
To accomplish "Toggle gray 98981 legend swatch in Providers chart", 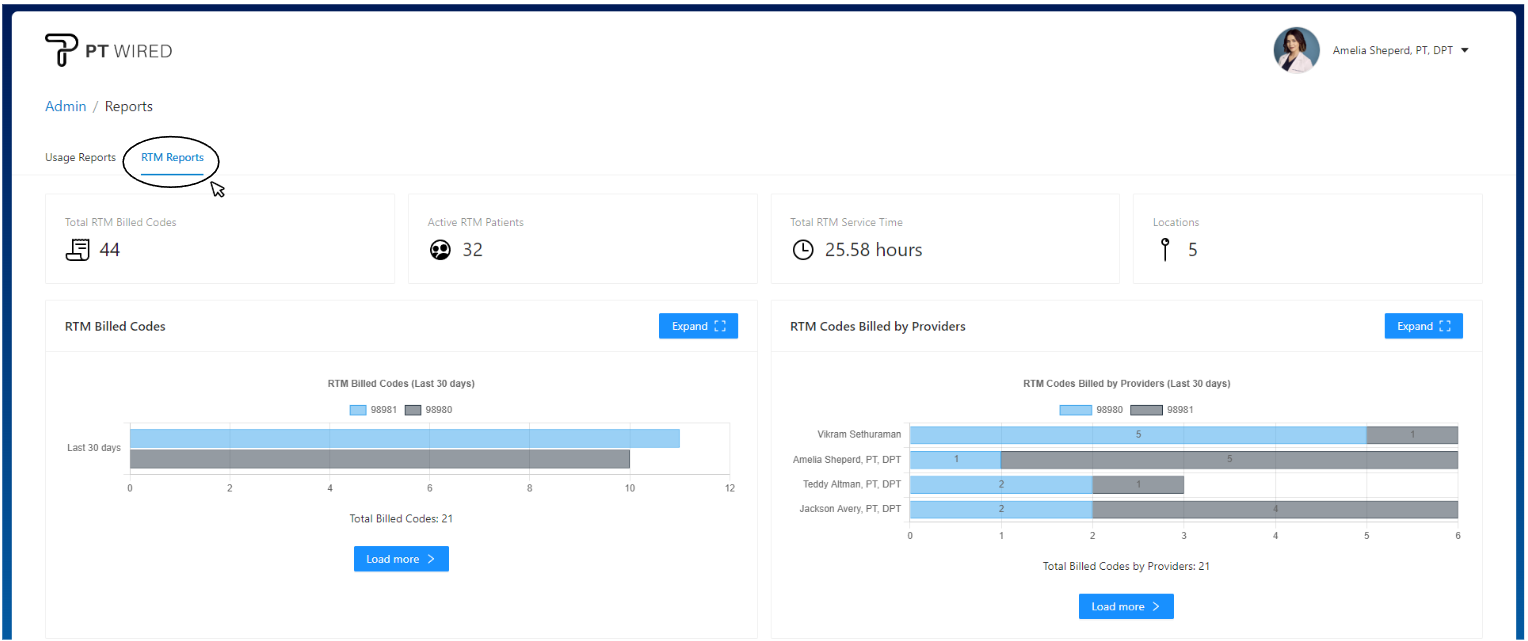I will pos(1146,410).
